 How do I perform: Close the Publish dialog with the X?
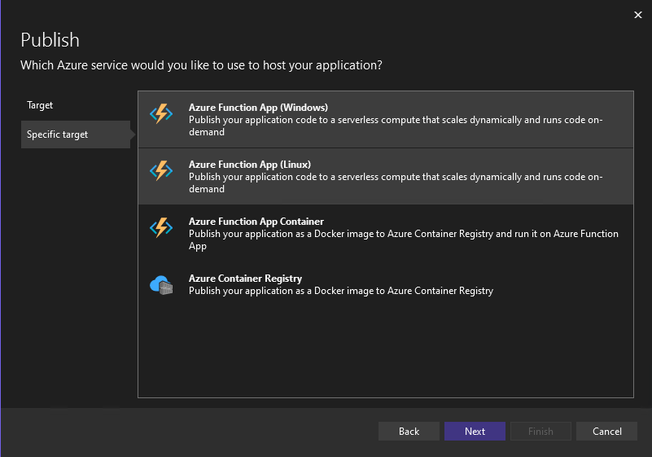pyautogui.click(x=638, y=15)
